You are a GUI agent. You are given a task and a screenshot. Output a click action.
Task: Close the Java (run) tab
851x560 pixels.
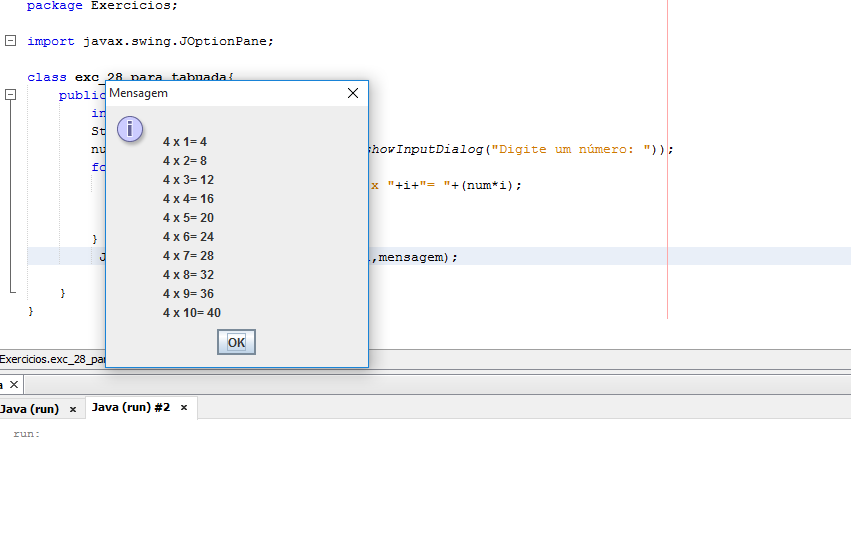coord(73,410)
